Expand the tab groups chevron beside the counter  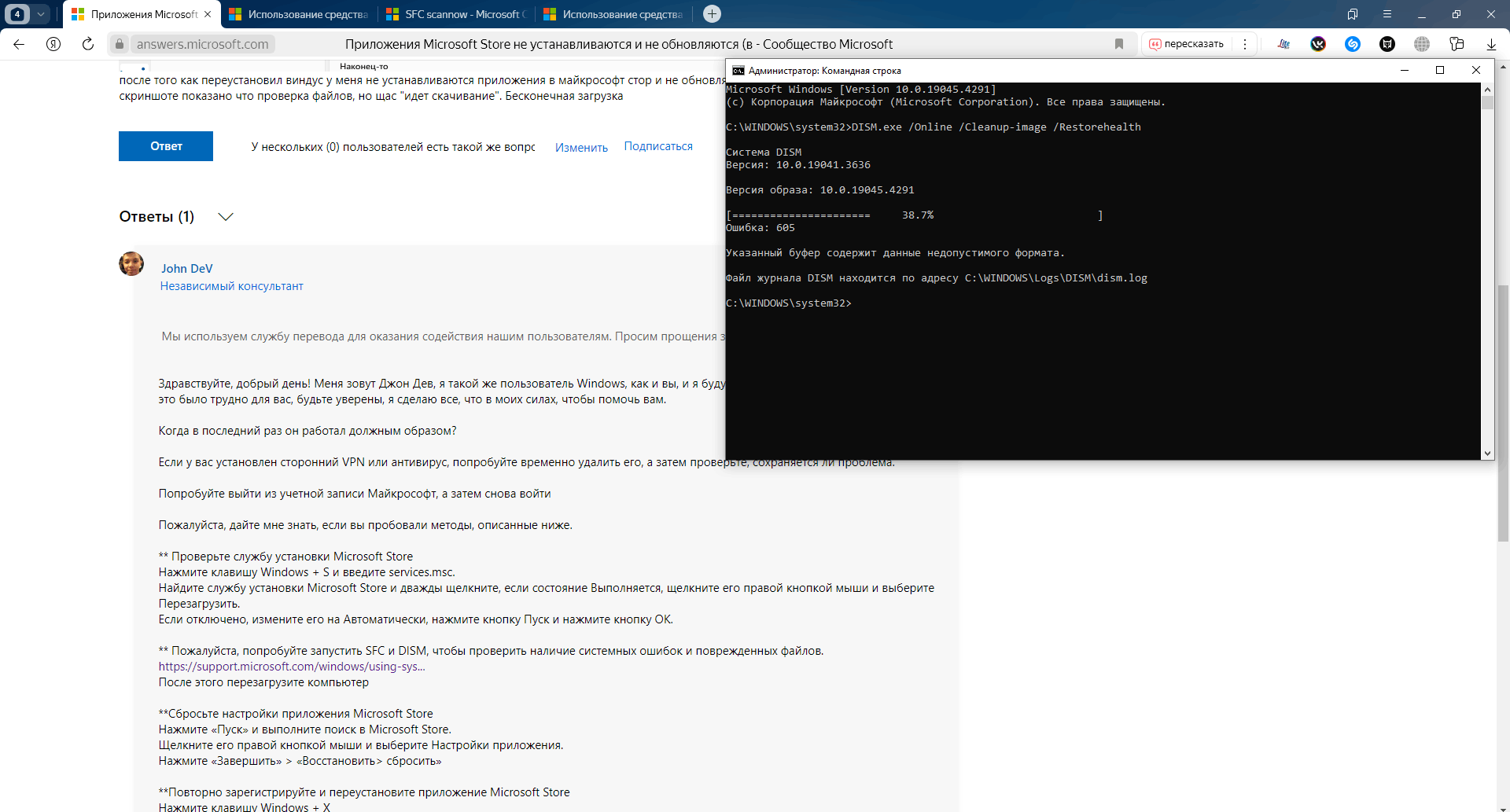tap(41, 14)
